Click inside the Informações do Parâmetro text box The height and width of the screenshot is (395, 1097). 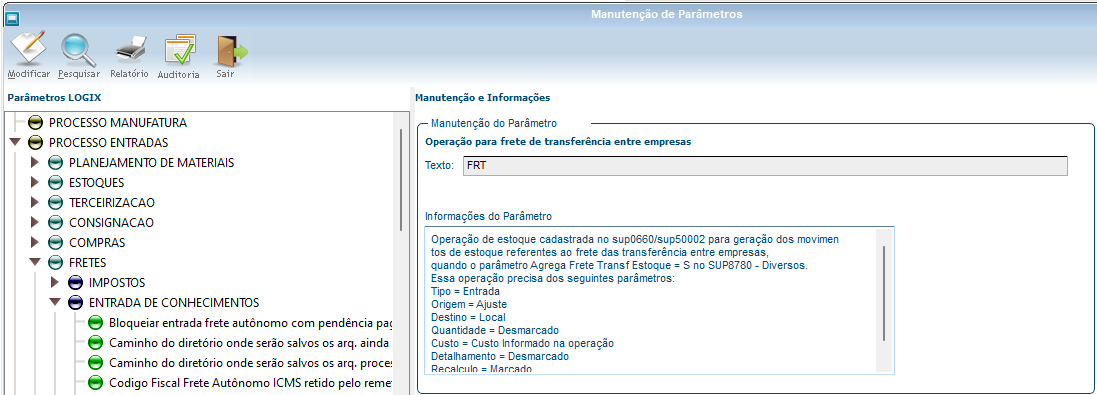pos(660,300)
